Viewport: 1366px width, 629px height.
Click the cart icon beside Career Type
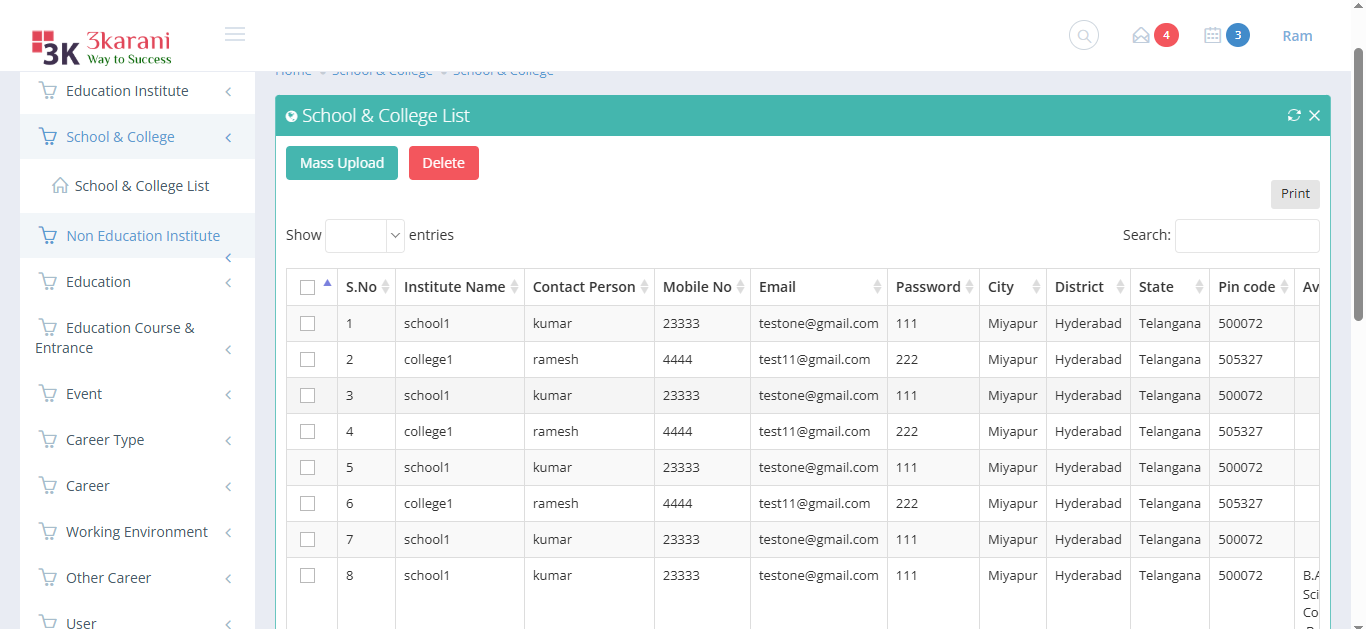pos(47,440)
